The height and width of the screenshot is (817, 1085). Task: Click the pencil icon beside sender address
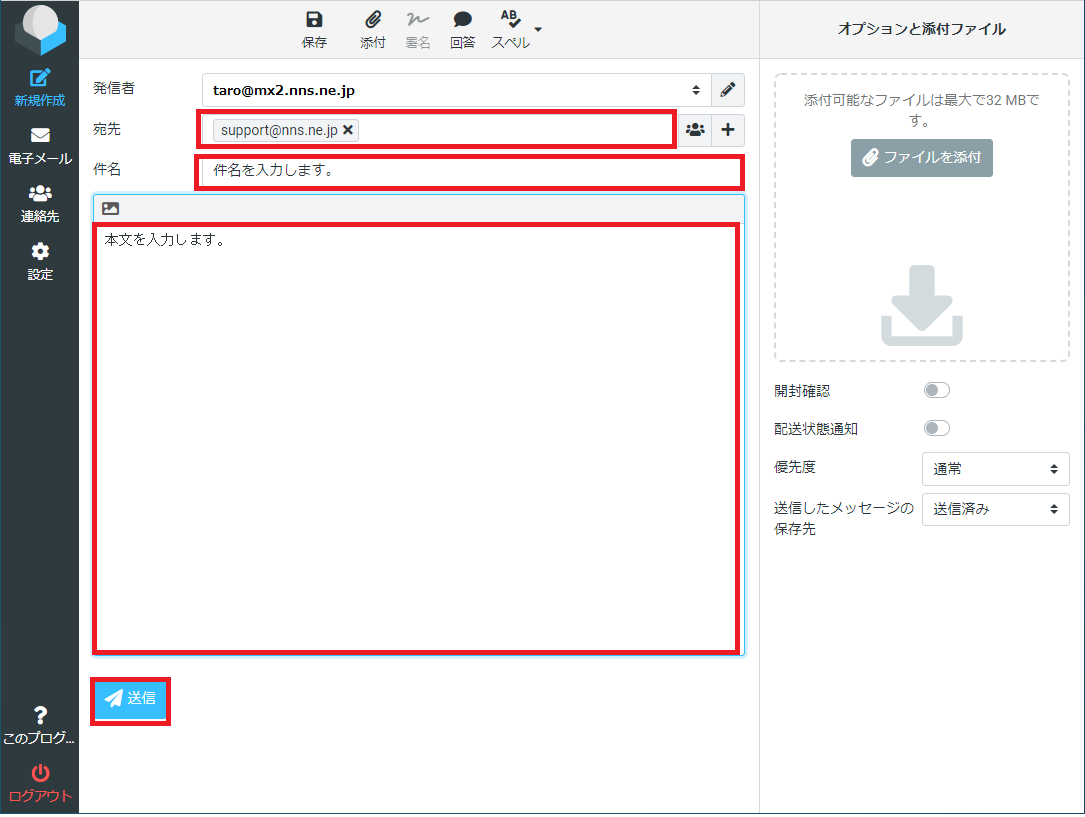(x=728, y=90)
